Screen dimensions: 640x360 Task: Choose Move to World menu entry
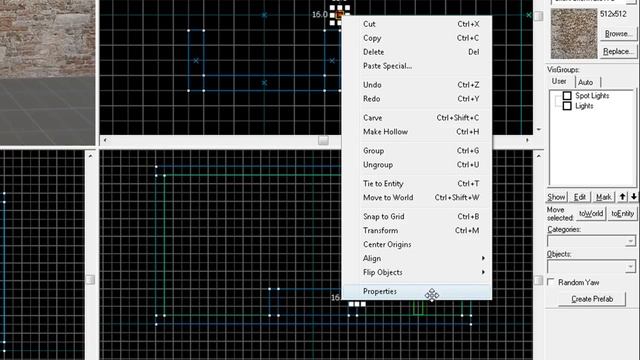click(417, 198)
